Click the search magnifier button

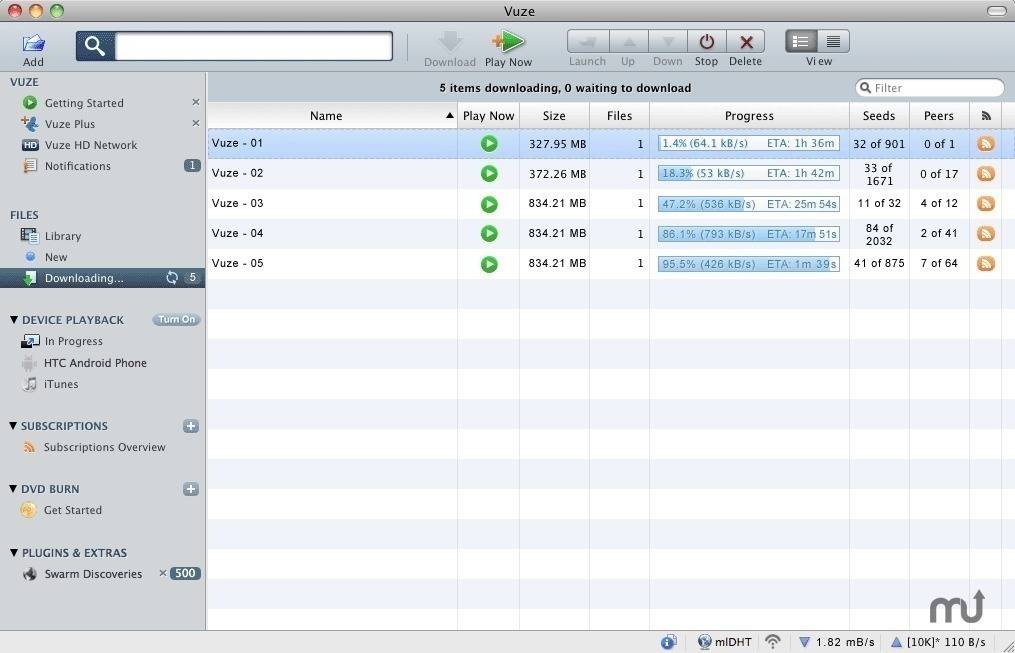pos(95,46)
